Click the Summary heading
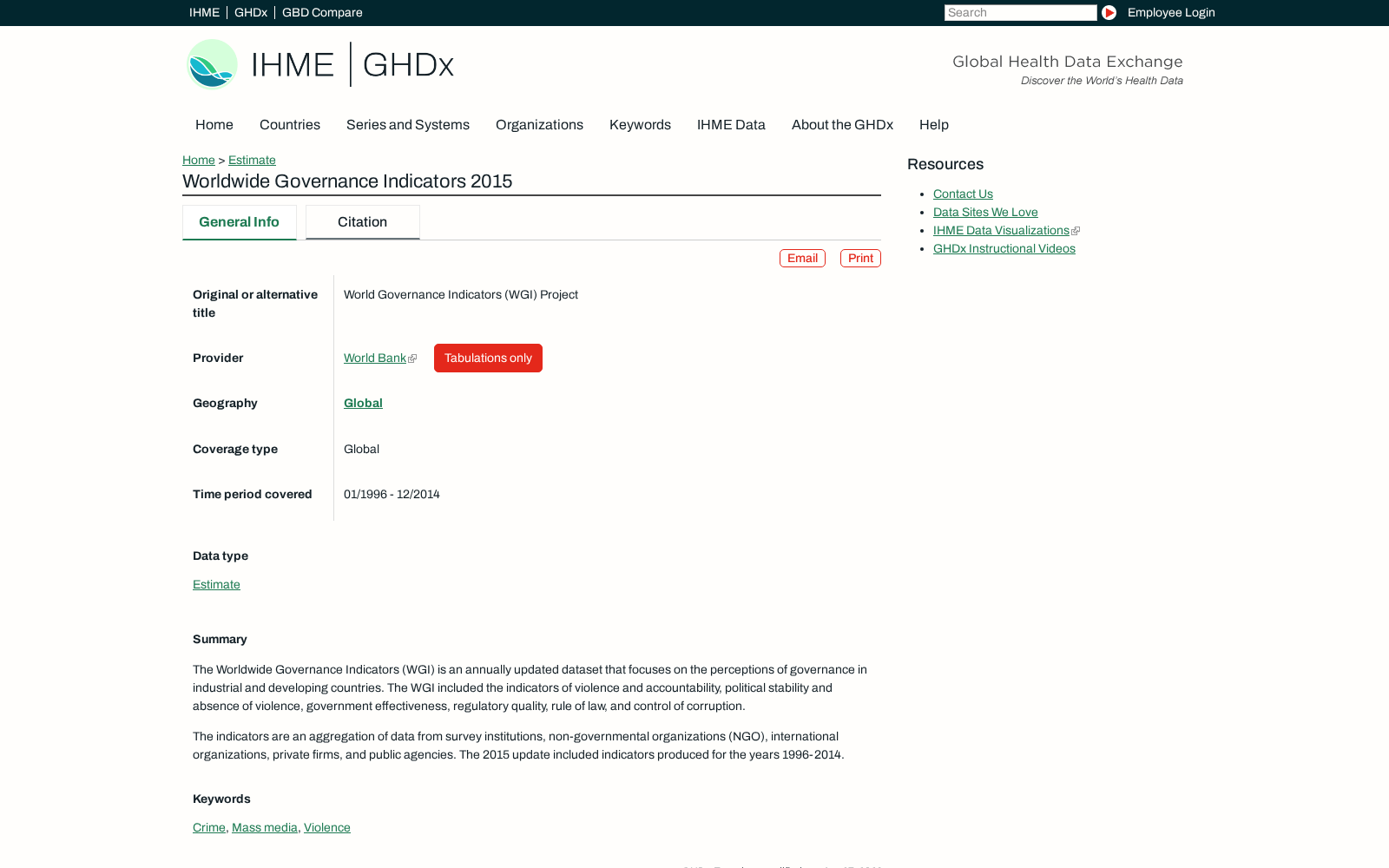 tap(220, 640)
